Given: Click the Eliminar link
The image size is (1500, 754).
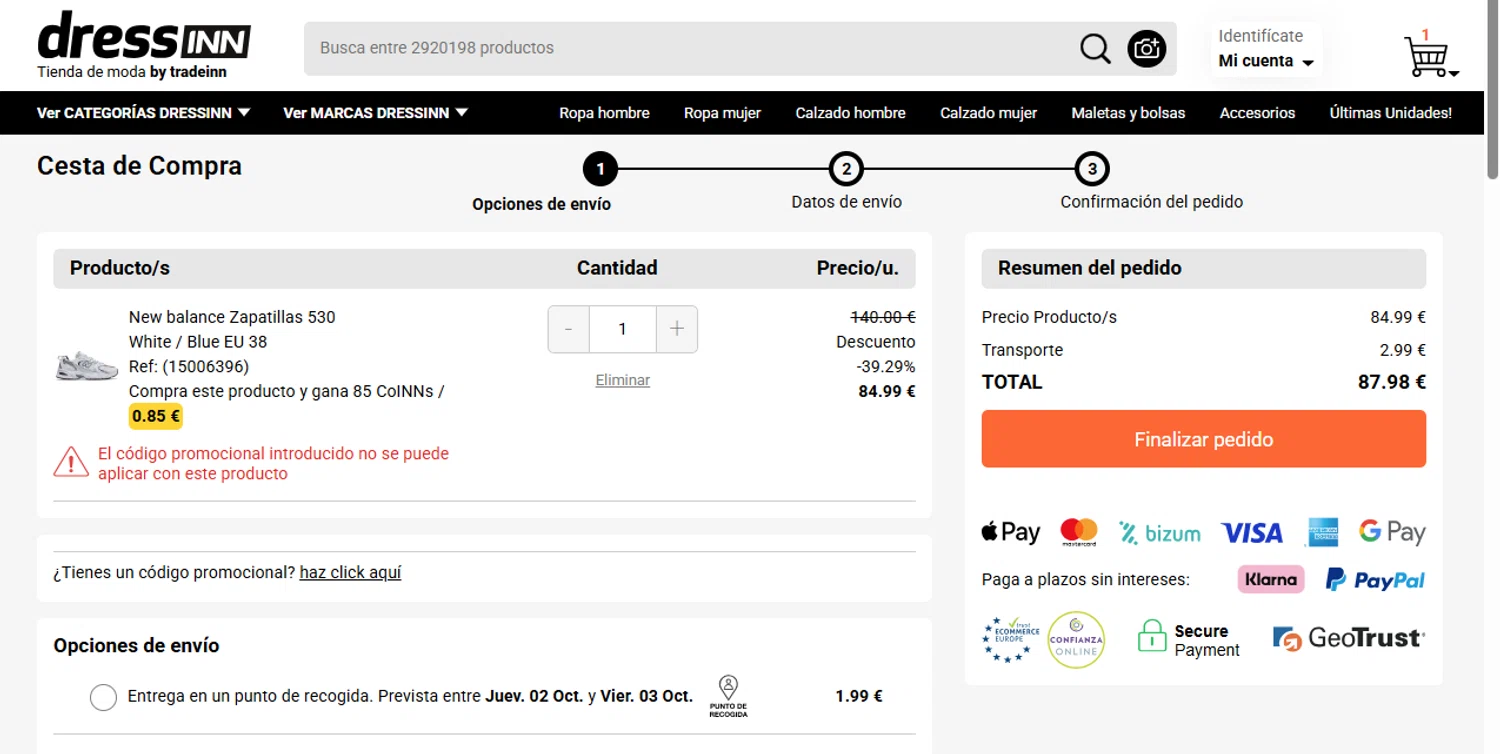Looking at the screenshot, I should [623, 380].
